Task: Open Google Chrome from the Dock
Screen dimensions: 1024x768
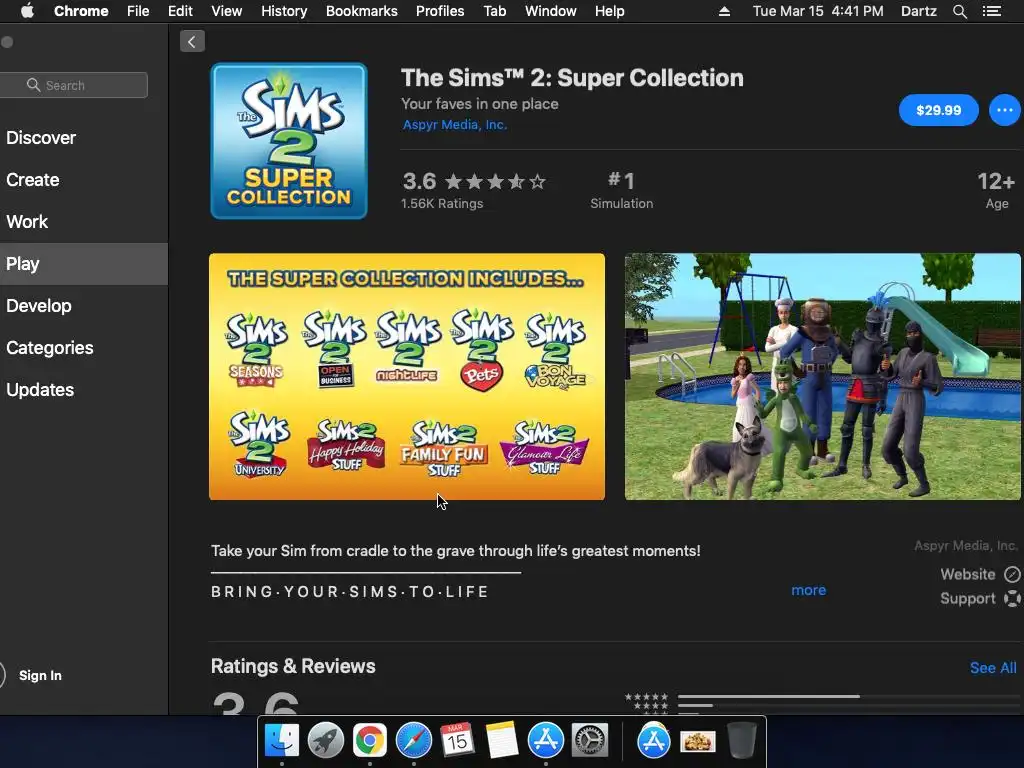Action: [370, 741]
